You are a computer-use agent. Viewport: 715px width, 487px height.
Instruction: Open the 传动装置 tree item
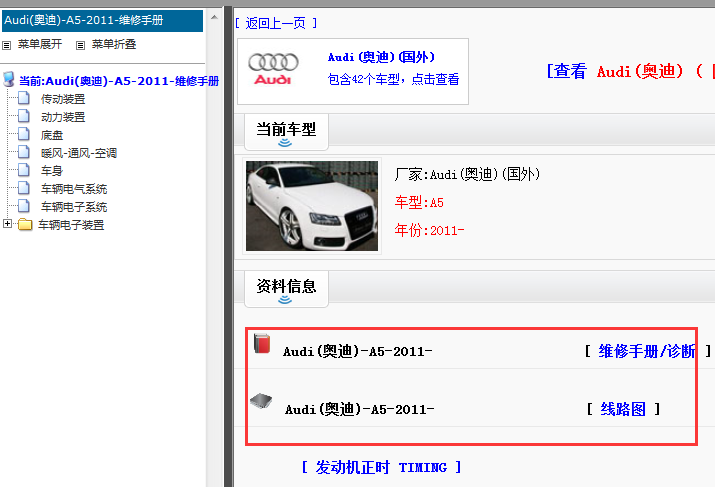(63, 99)
